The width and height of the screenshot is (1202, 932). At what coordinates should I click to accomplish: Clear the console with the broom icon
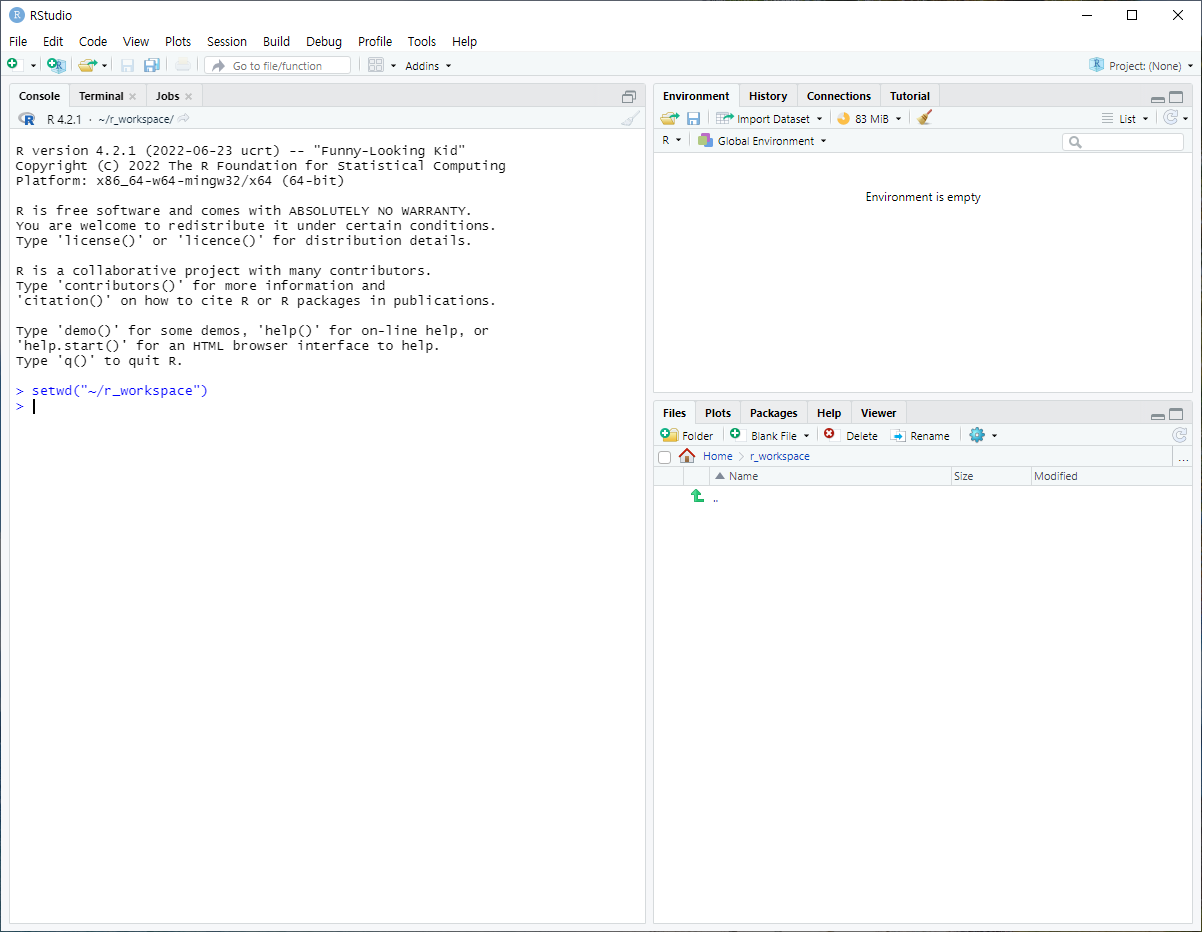coord(629,118)
